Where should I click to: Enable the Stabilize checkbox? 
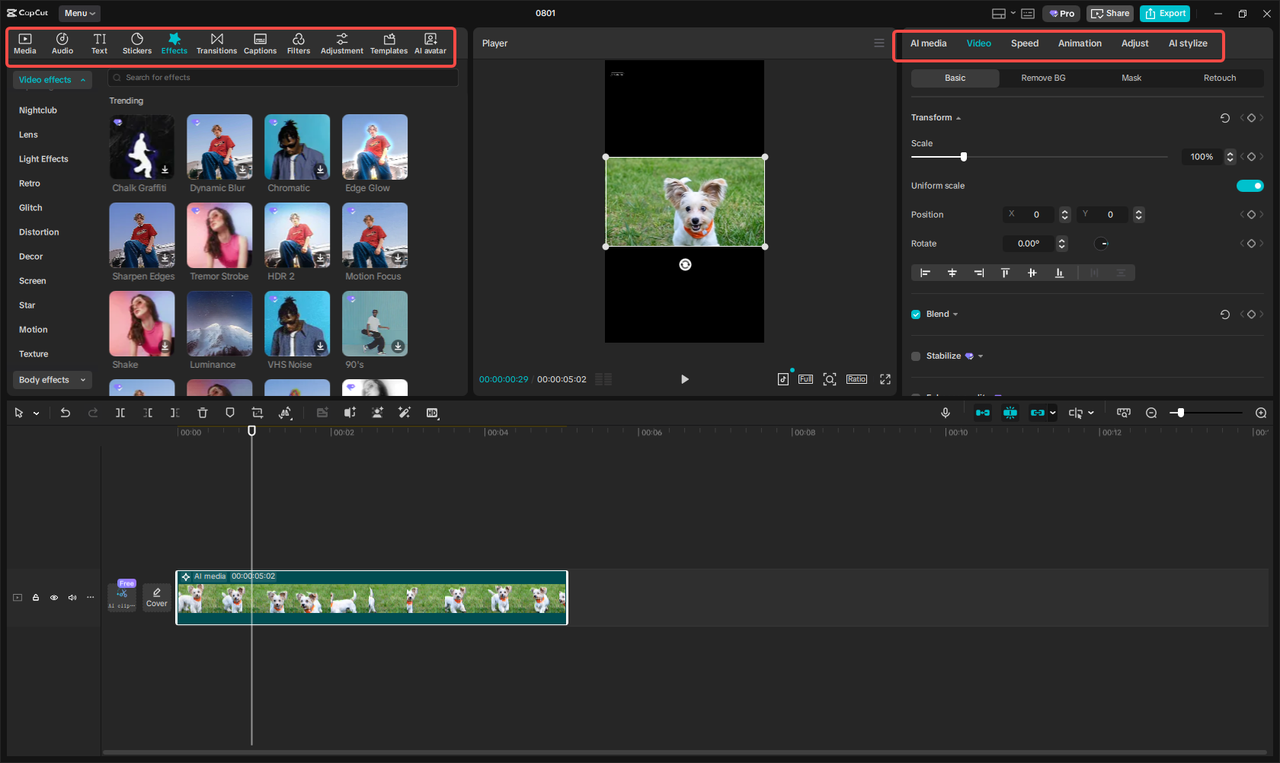click(916, 356)
